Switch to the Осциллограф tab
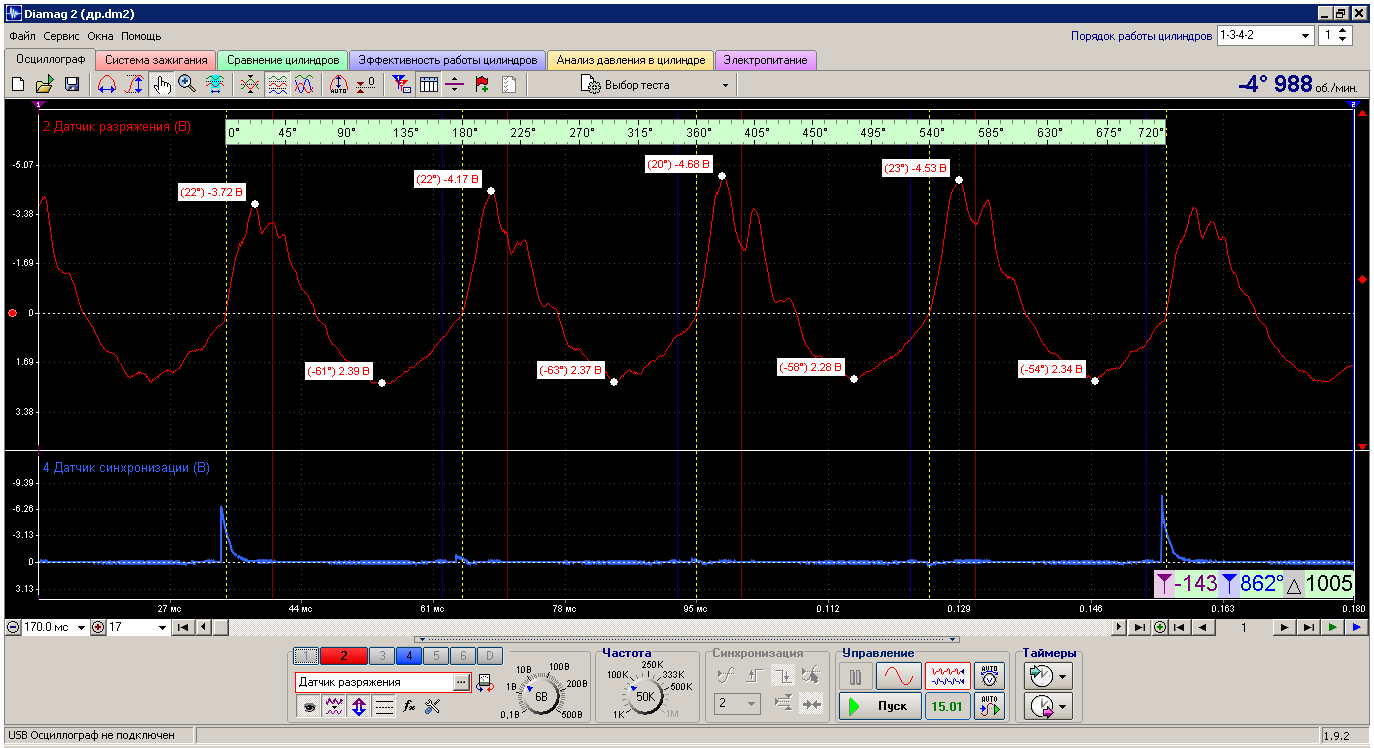Image resolution: width=1374 pixels, height=748 pixels. click(50, 60)
